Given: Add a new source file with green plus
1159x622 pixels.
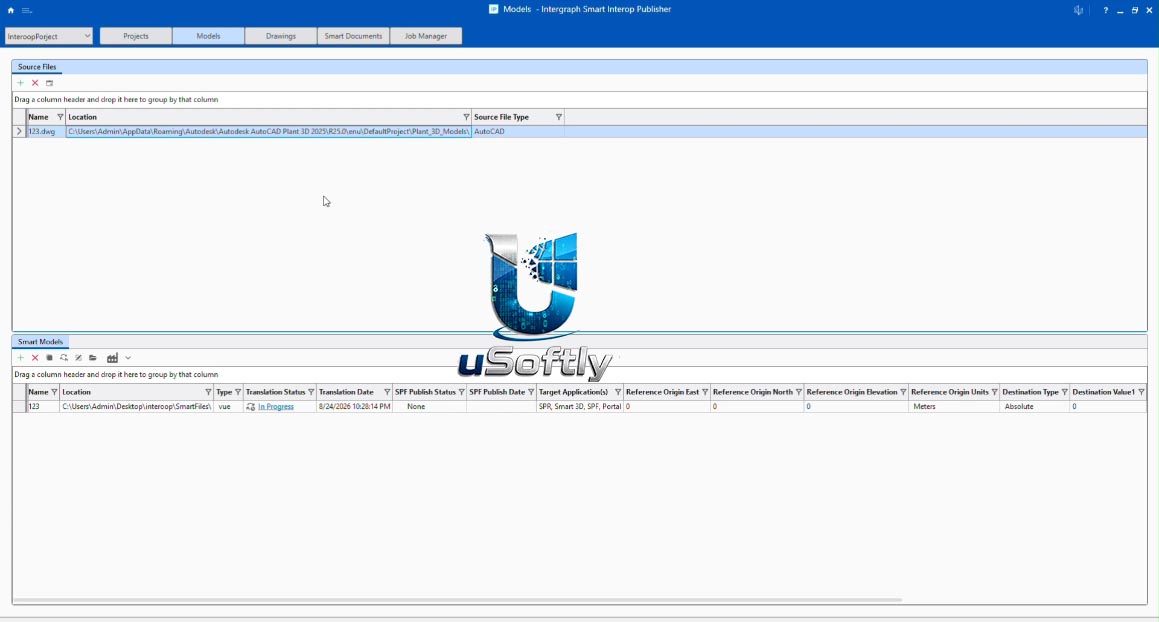Looking at the screenshot, I should pyautogui.click(x=21, y=83).
